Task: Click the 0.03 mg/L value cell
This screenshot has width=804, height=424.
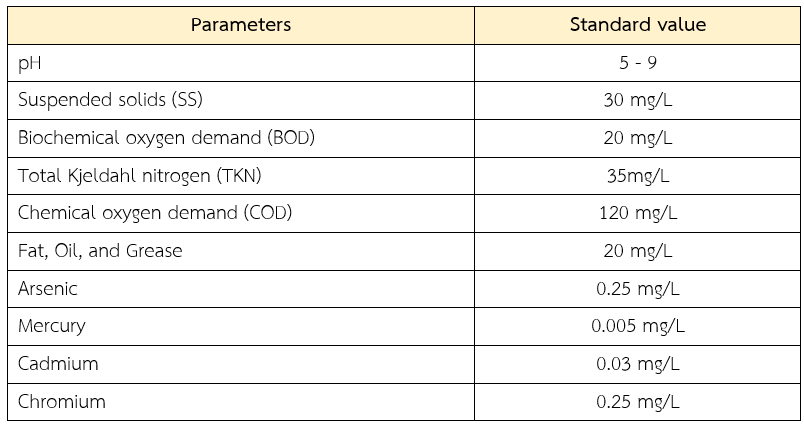Action: tap(637, 364)
